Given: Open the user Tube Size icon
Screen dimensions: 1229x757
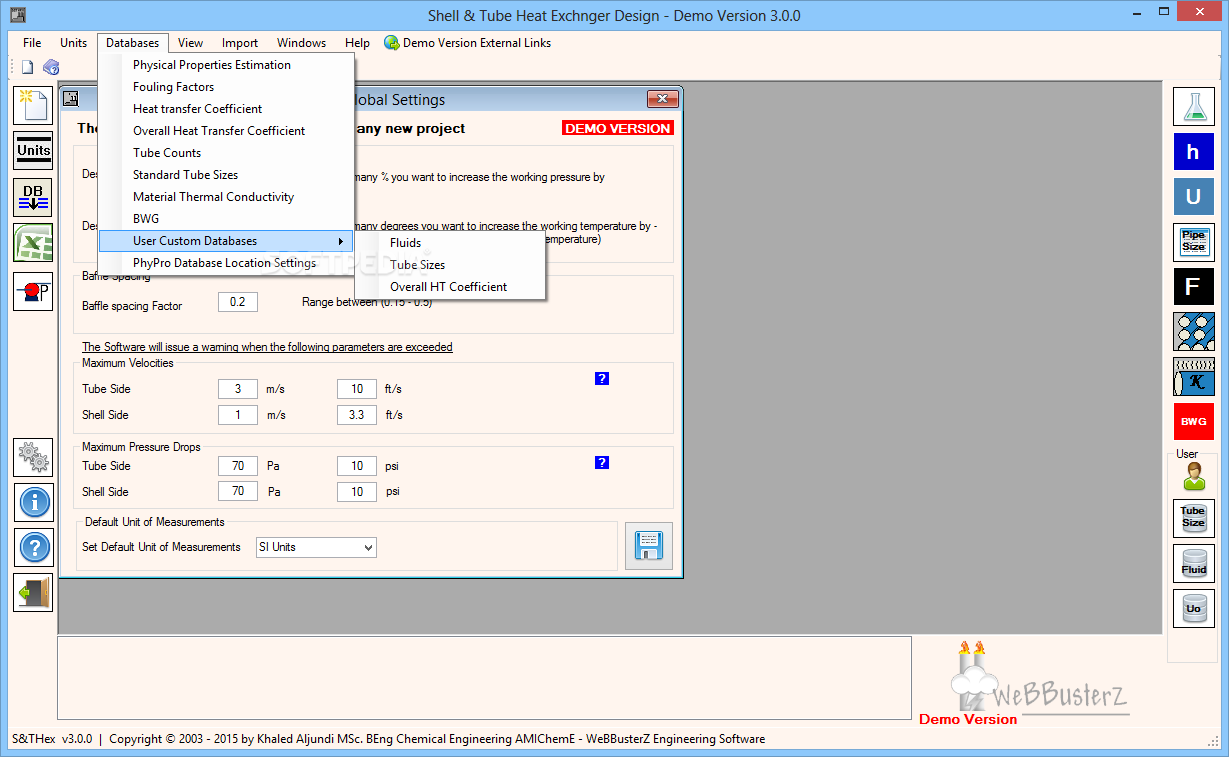Looking at the screenshot, I should tap(1193, 519).
